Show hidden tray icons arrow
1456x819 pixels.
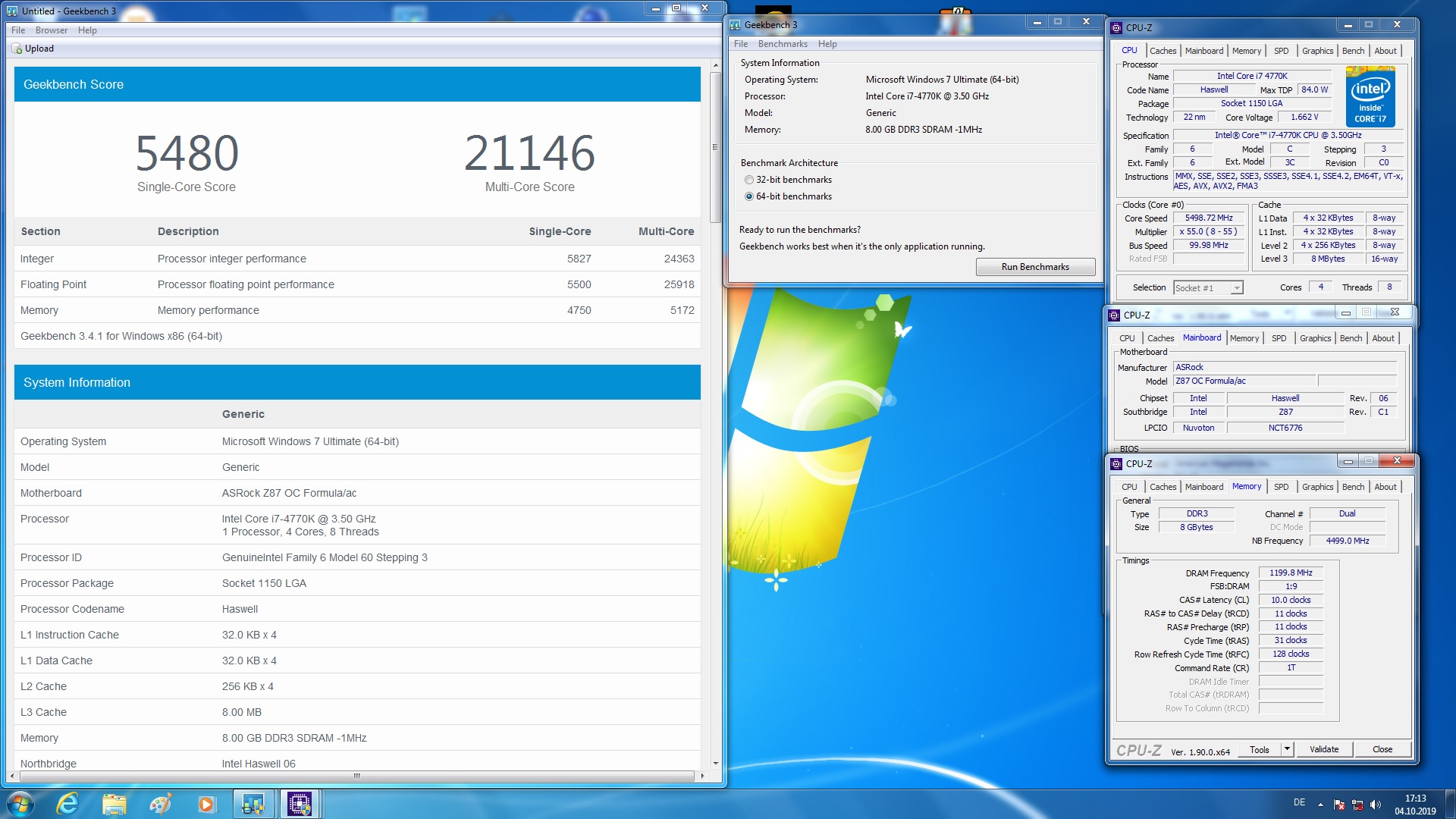coord(1320,805)
